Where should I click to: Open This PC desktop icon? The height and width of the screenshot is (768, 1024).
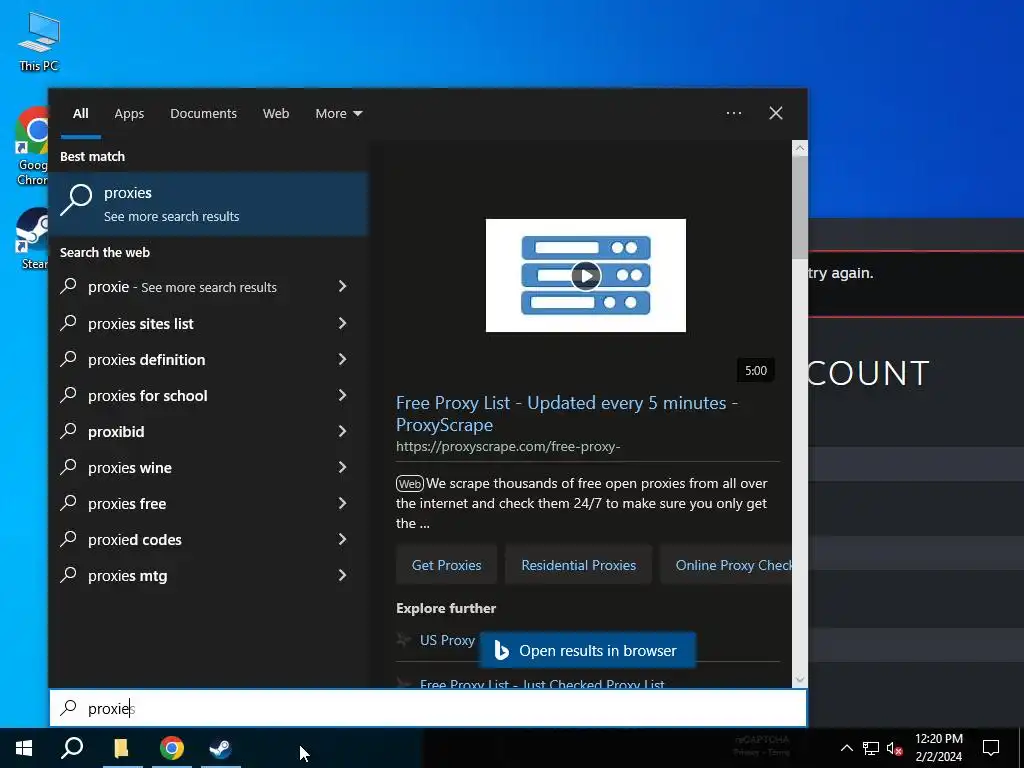pos(39,41)
